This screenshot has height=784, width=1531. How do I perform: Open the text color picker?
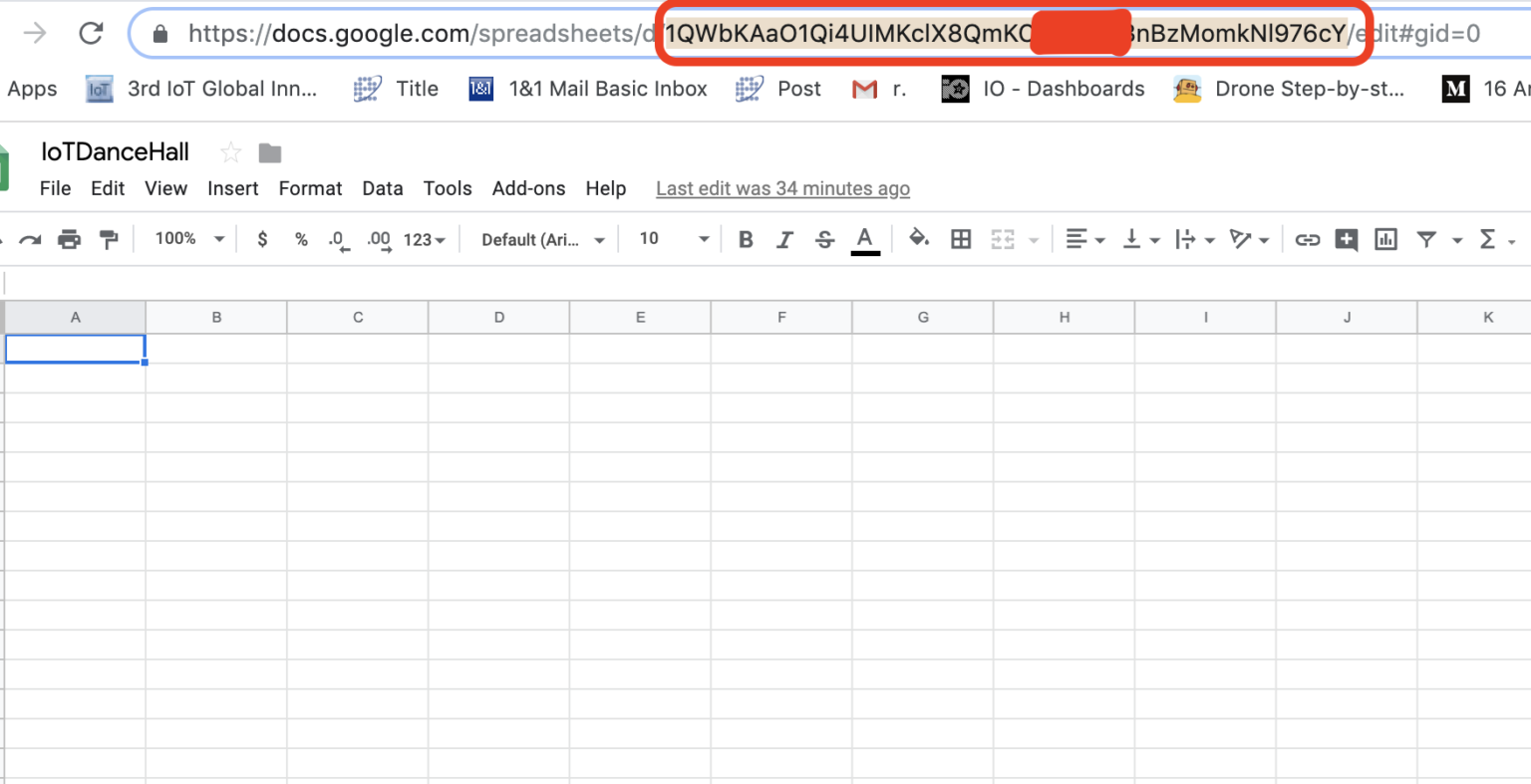[865, 240]
